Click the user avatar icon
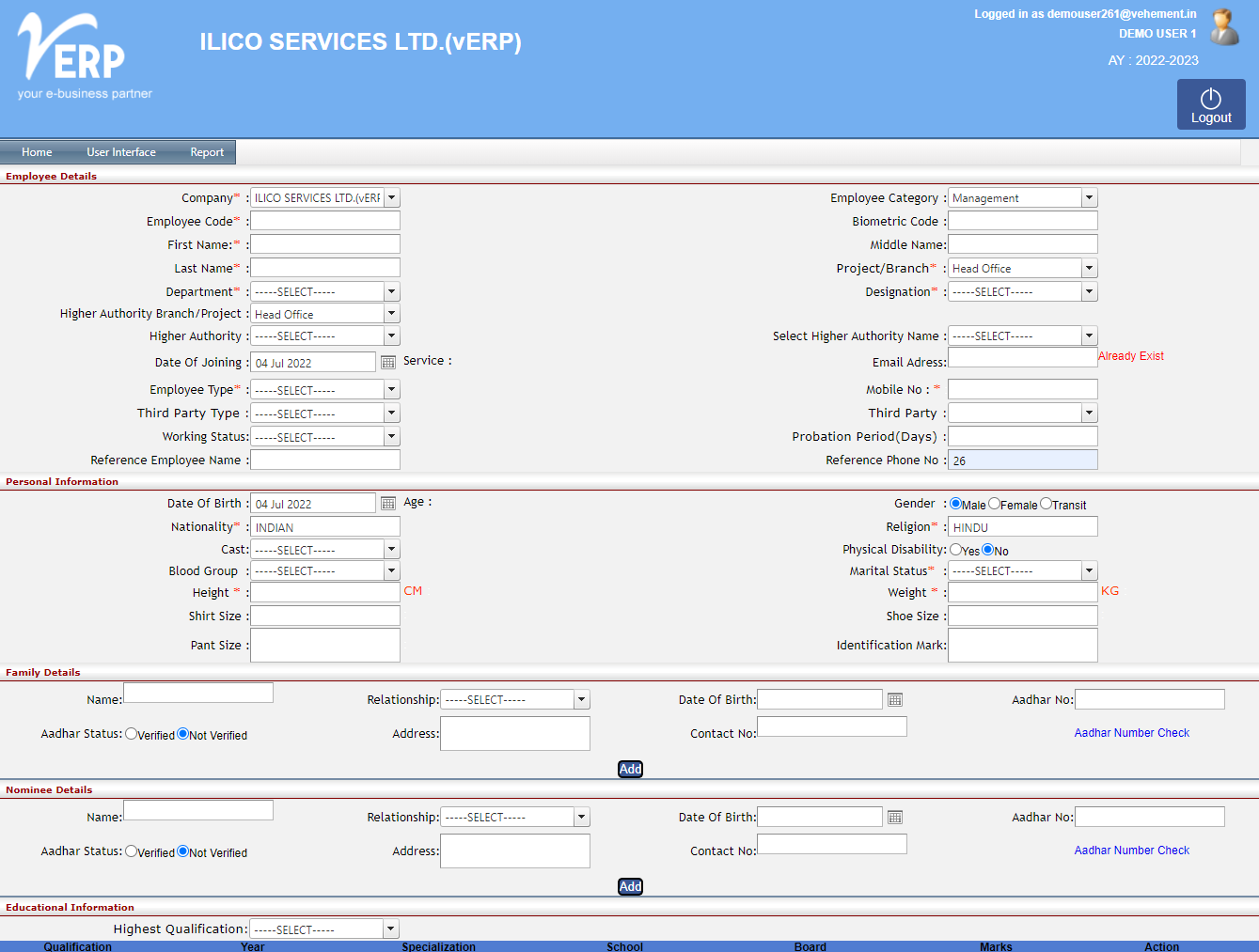 [x=1223, y=27]
